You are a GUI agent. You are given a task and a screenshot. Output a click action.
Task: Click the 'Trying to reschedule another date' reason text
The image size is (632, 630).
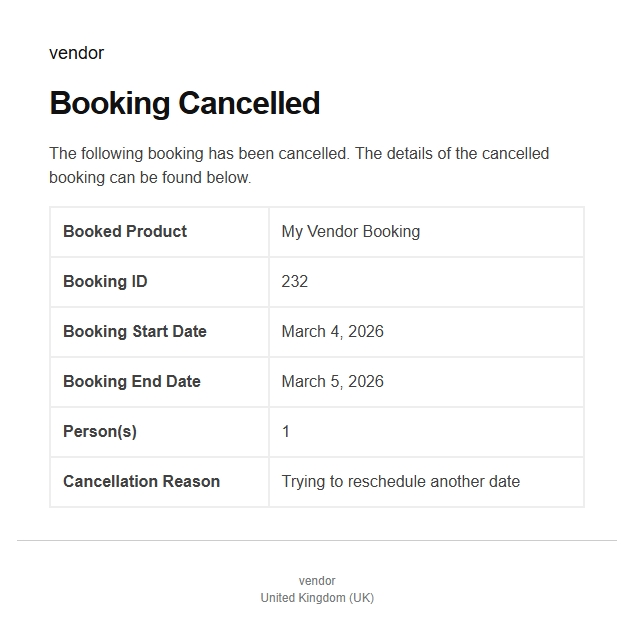(400, 481)
